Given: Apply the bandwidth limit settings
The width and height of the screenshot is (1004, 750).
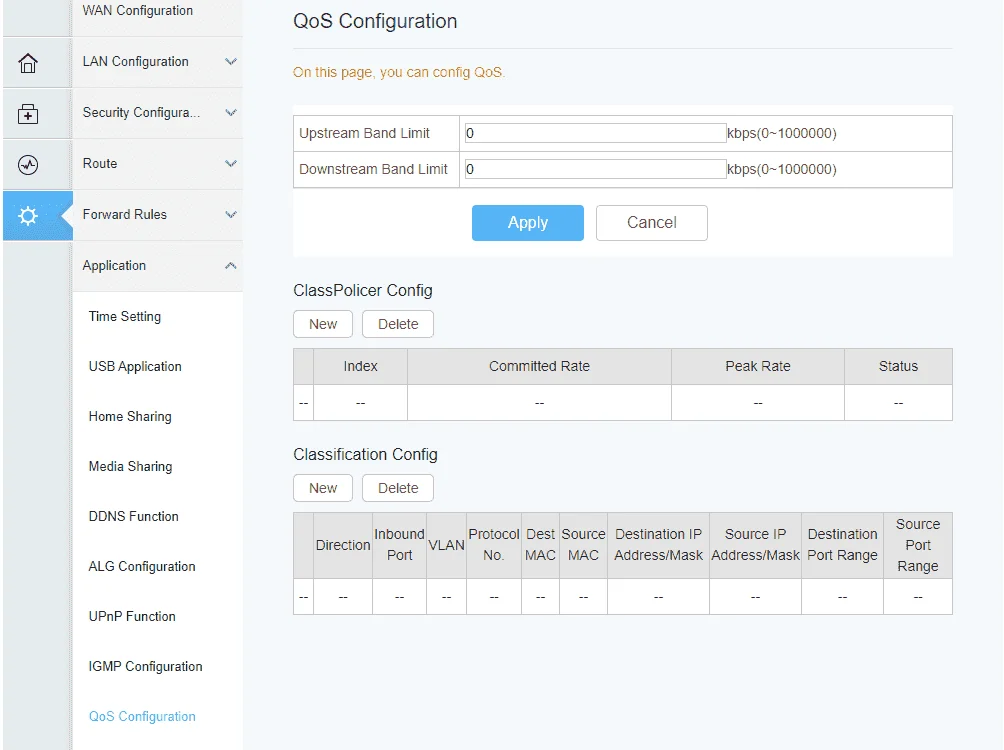Looking at the screenshot, I should tap(528, 223).
